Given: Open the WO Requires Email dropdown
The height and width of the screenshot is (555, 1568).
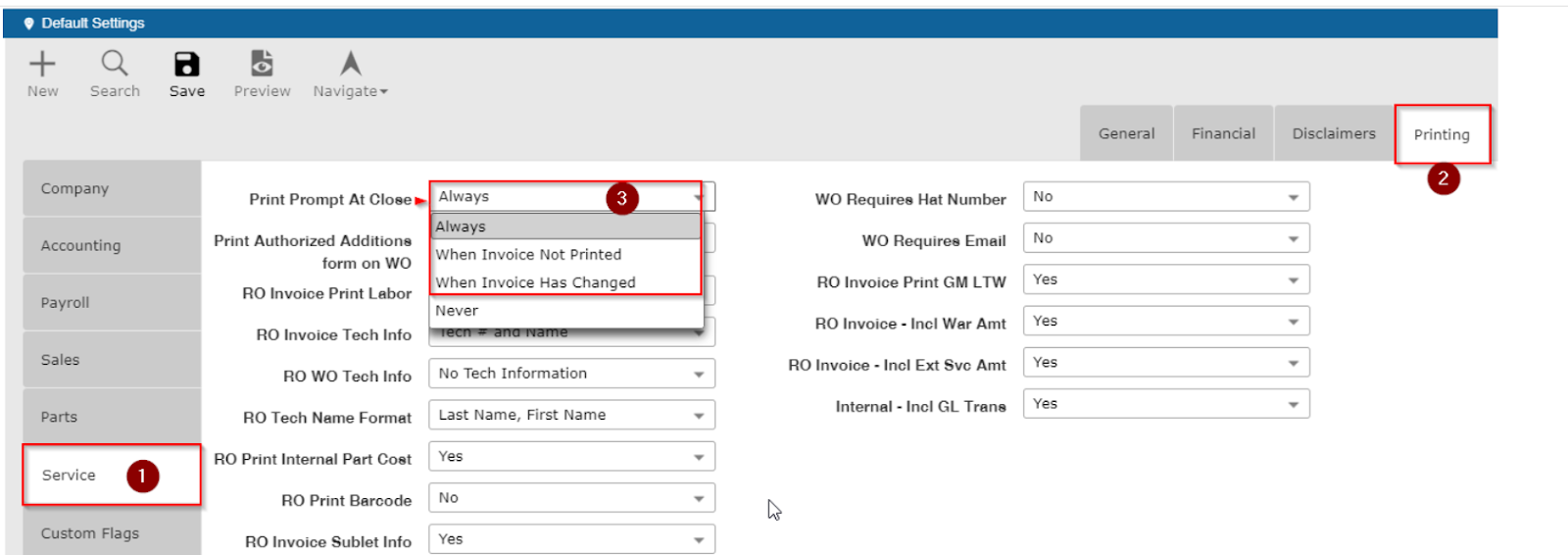Looking at the screenshot, I should [x=1166, y=238].
